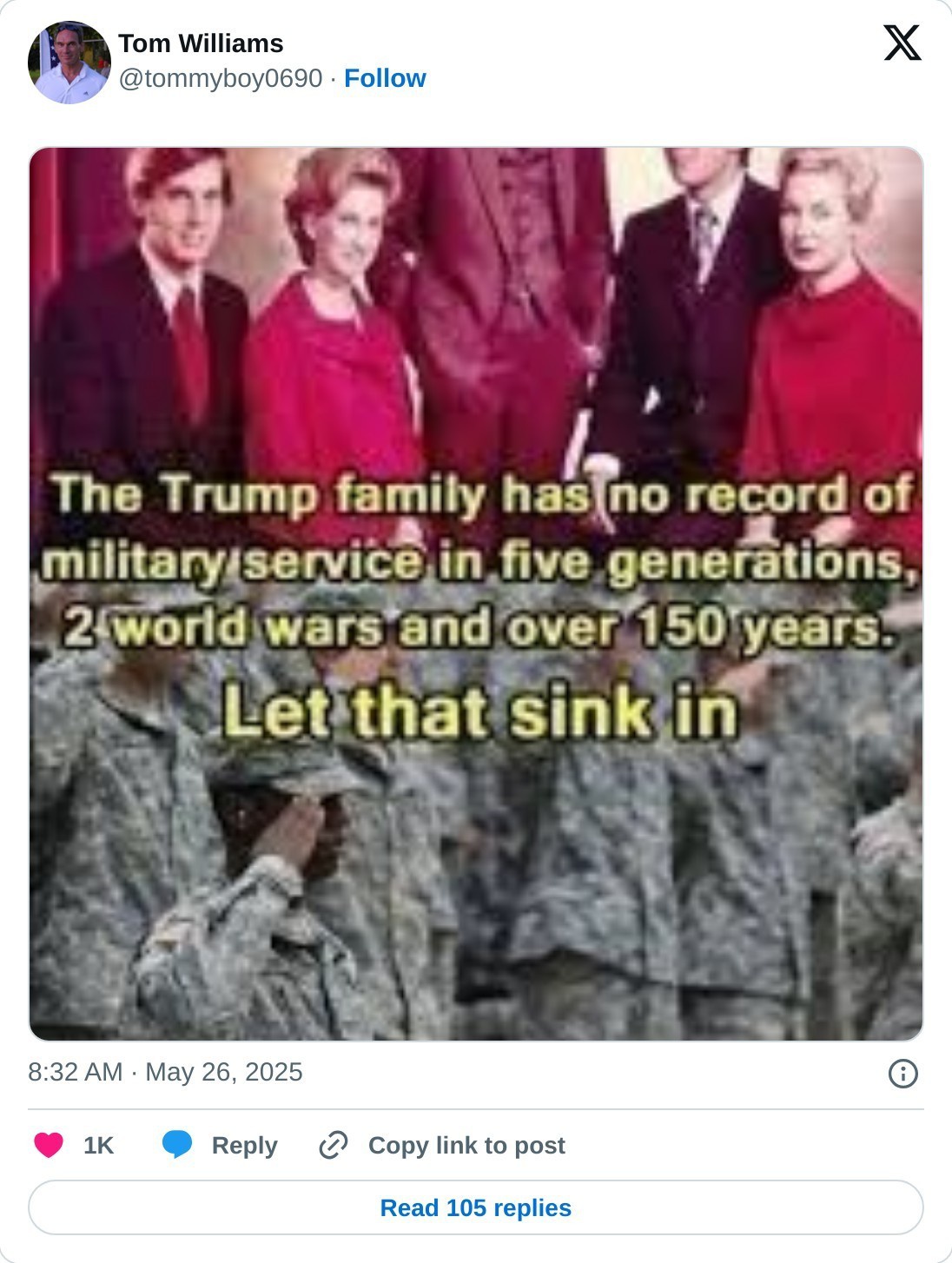The width and height of the screenshot is (952, 1263).
Task: Click the 'no record of military service' text
Action: tap(478, 528)
